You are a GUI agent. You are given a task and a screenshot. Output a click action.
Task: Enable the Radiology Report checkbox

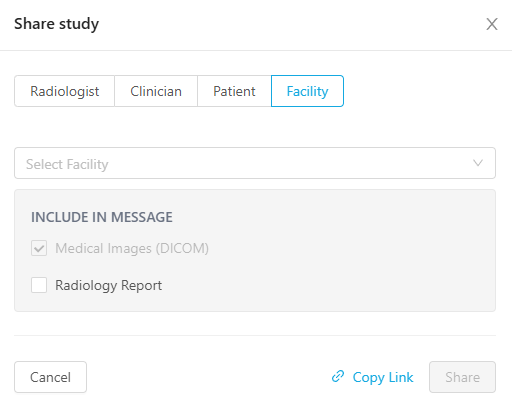pos(39,285)
